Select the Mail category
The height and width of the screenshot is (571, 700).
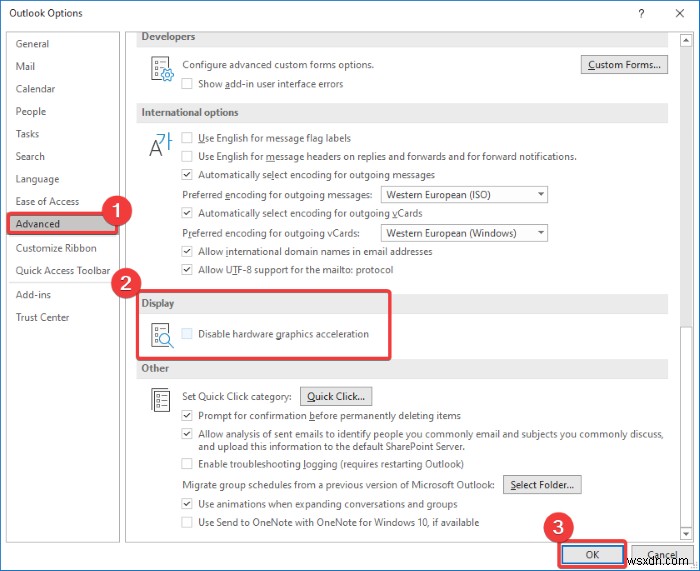click(63, 67)
